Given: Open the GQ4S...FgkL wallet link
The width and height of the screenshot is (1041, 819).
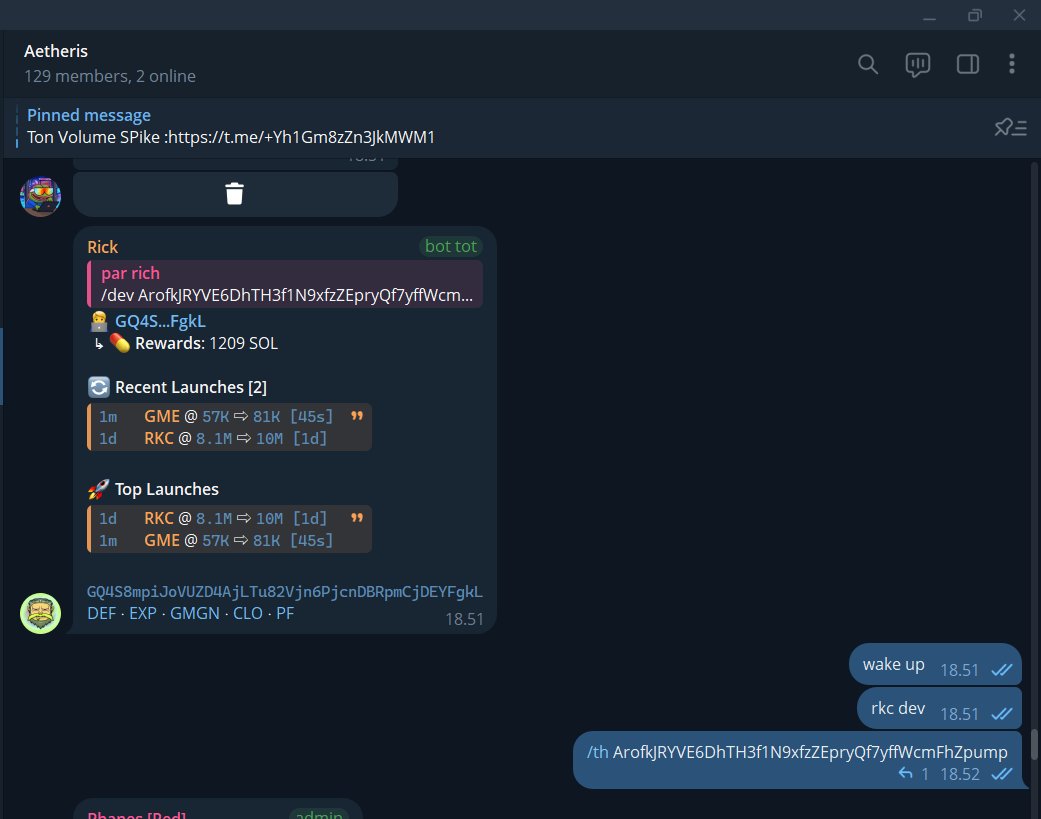Looking at the screenshot, I should point(160,321).
